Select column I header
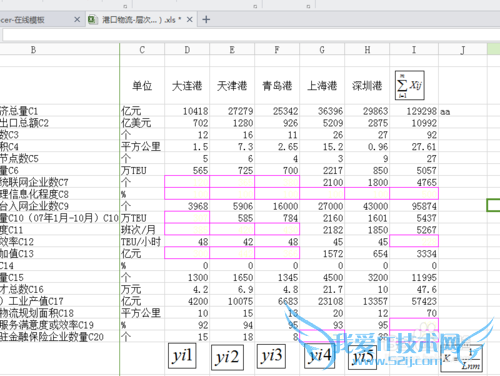 coord(414,50)
